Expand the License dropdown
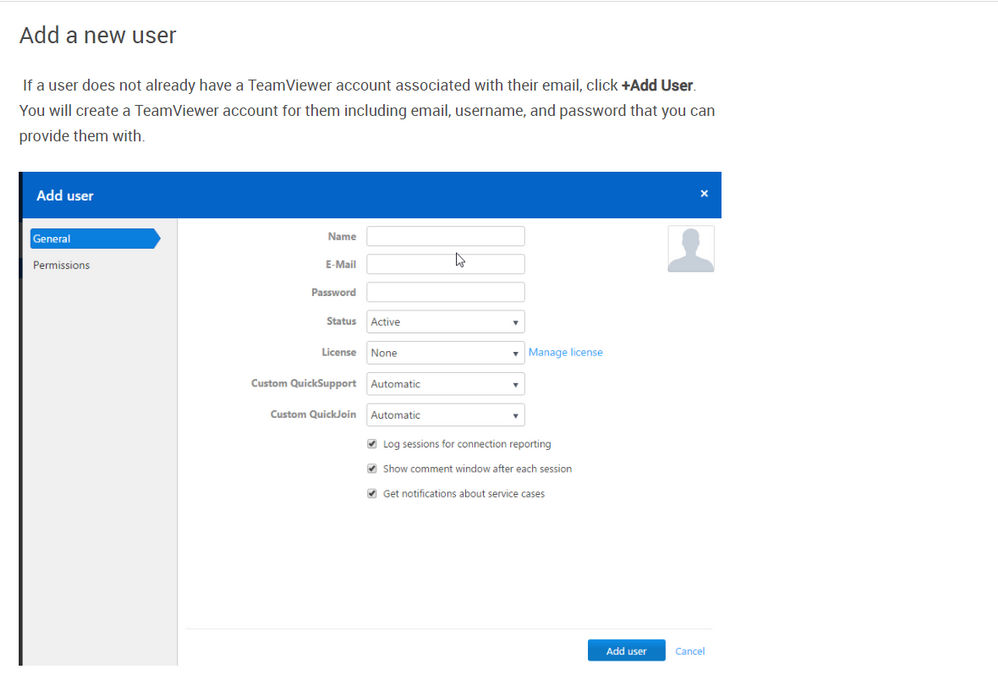 click(x=446, y=353)
